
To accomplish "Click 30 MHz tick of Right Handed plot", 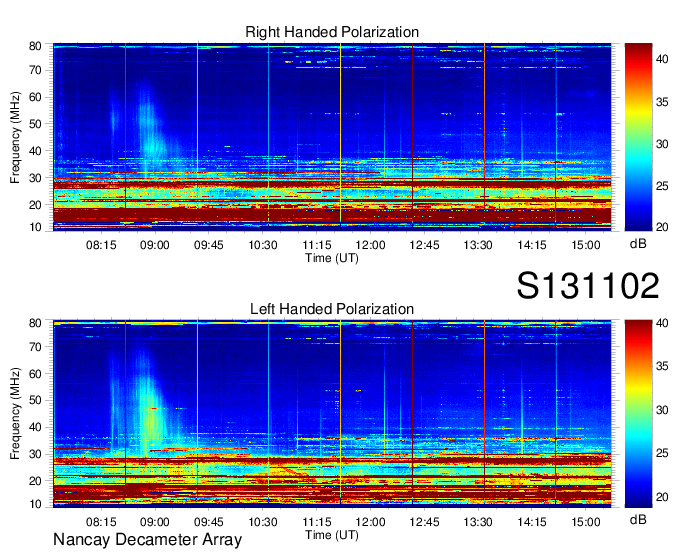I will [x=35, y=178].
